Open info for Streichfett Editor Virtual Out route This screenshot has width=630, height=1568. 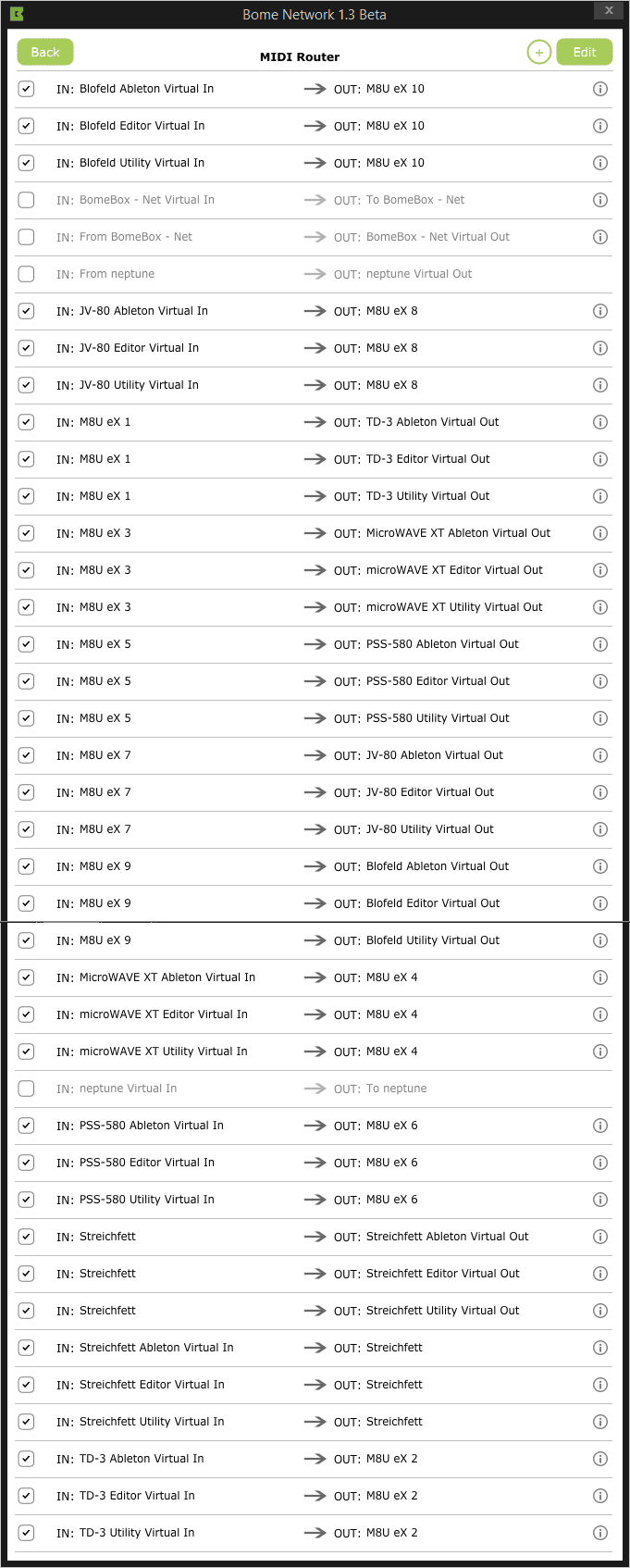[600, 1275]
